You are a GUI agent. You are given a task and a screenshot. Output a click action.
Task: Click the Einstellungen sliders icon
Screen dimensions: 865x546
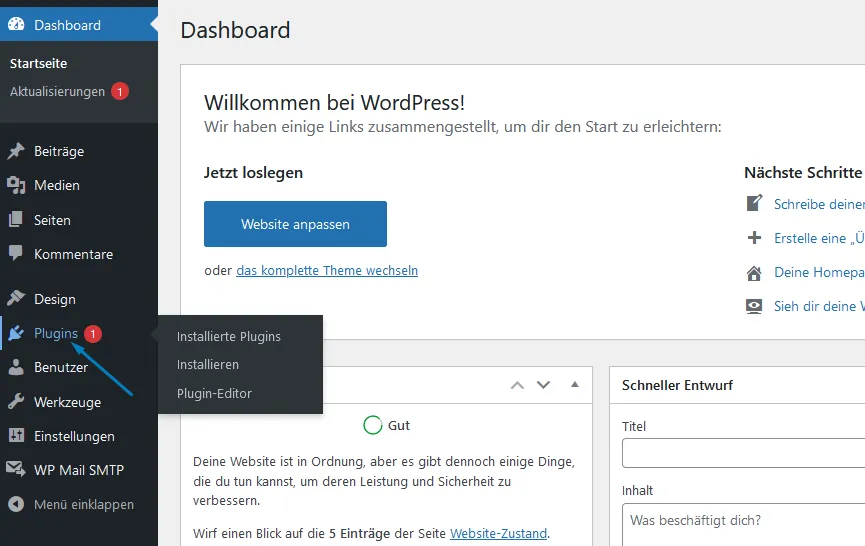[x=16, y=436]
